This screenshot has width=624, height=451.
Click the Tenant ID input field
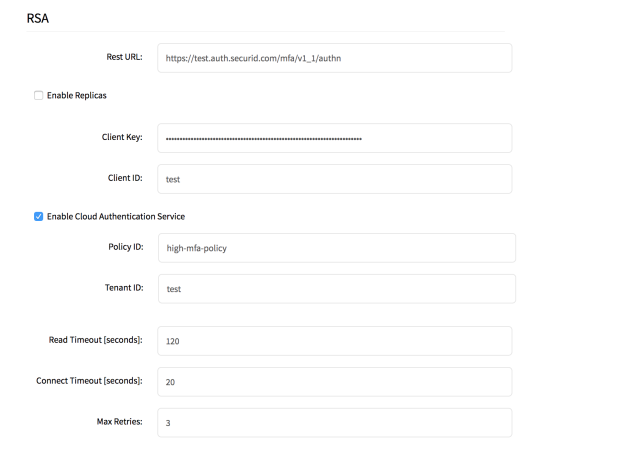[336, 289]
